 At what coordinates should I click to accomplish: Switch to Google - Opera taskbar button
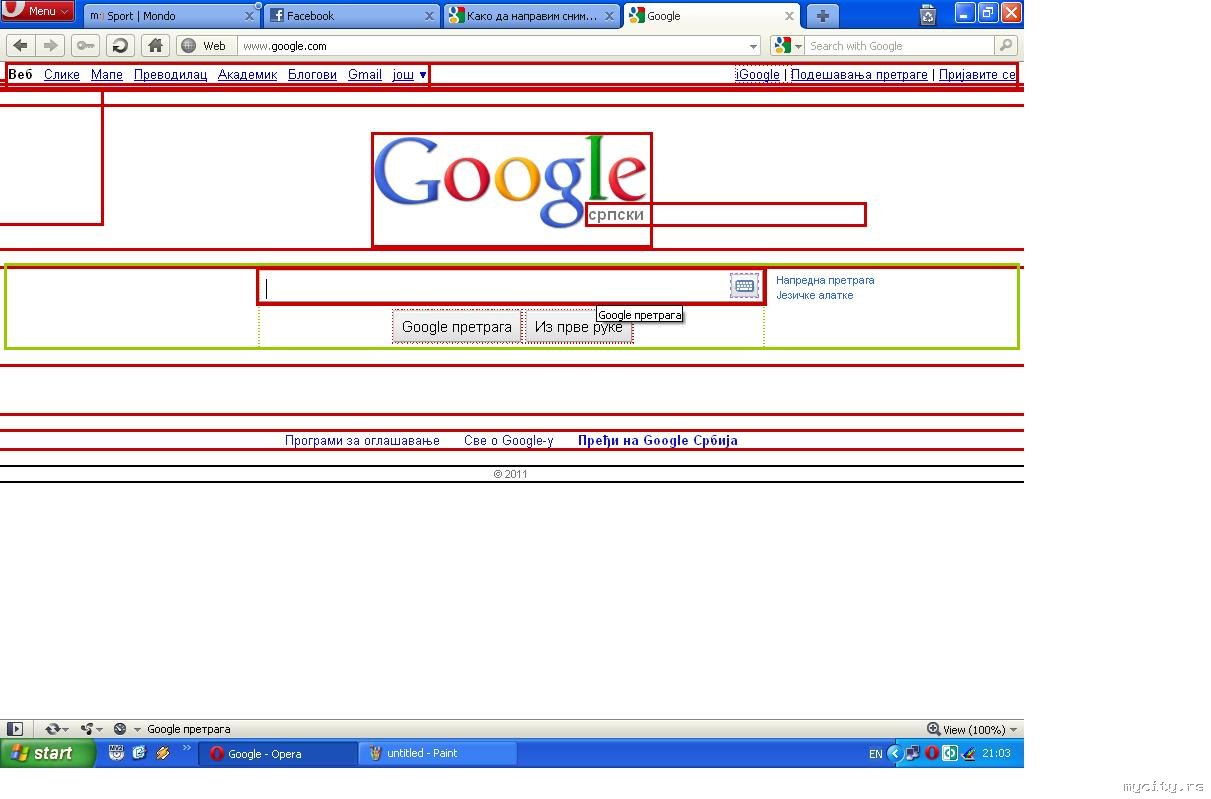pos(278,754)
